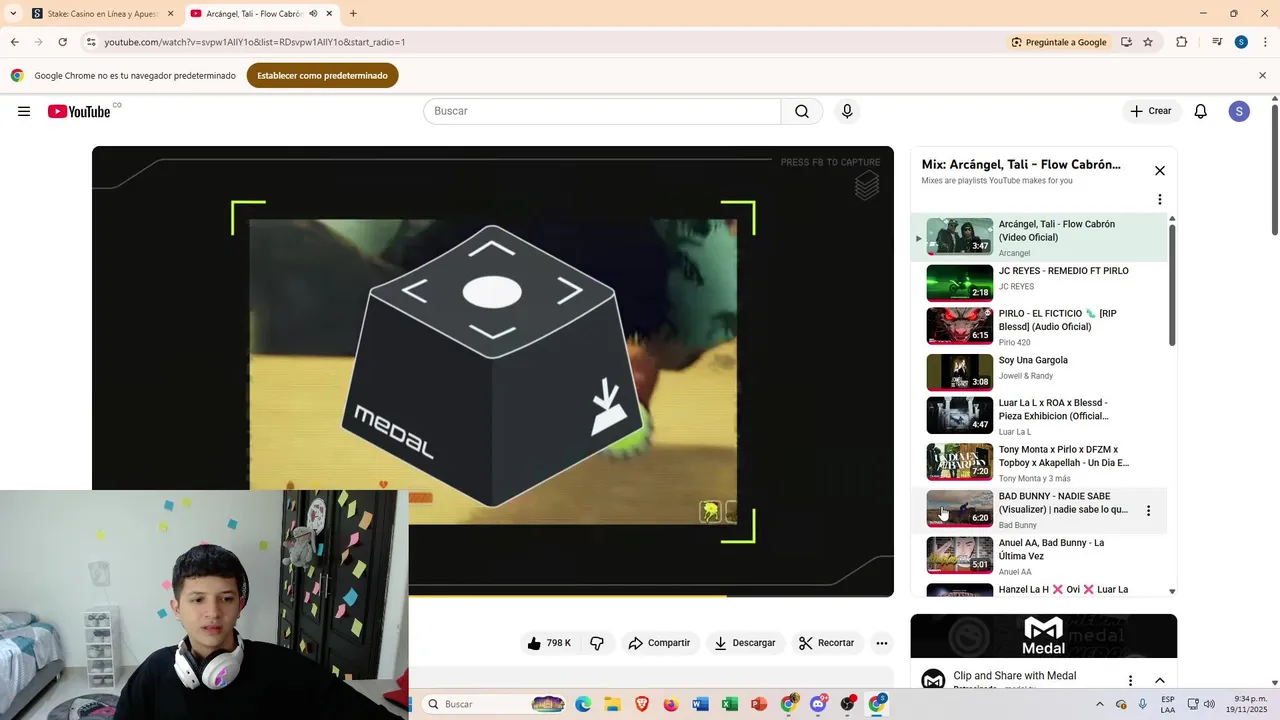This screenshot has width=1280, height=720.
Task: Open Excel from the taskbar
Action: tap(730, 704)
